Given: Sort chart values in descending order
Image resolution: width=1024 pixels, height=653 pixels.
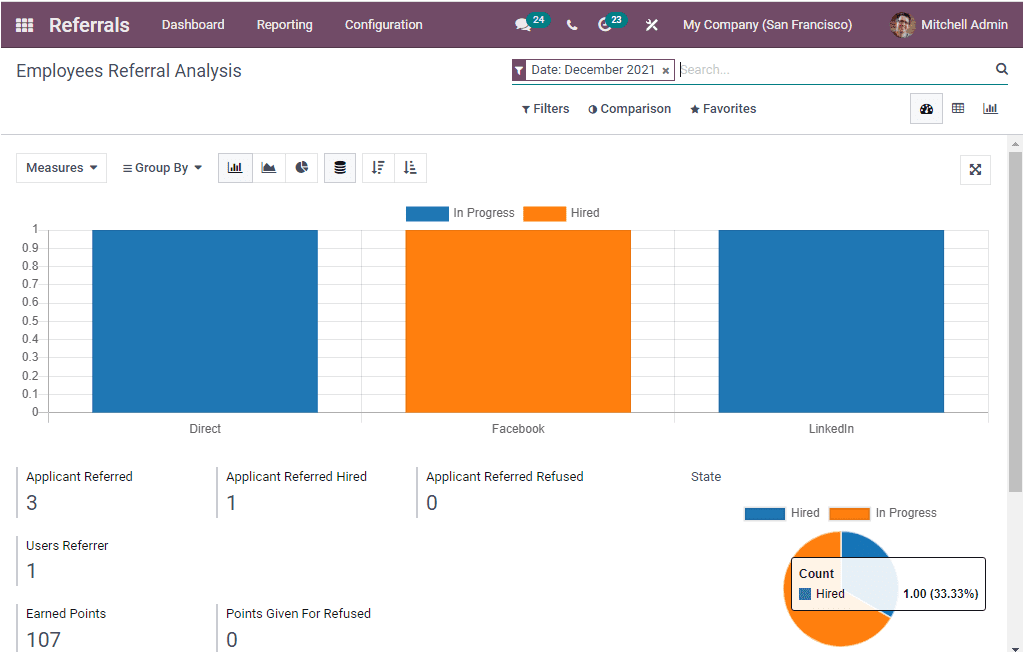Looking at the screenshot, I should point(377,167).
